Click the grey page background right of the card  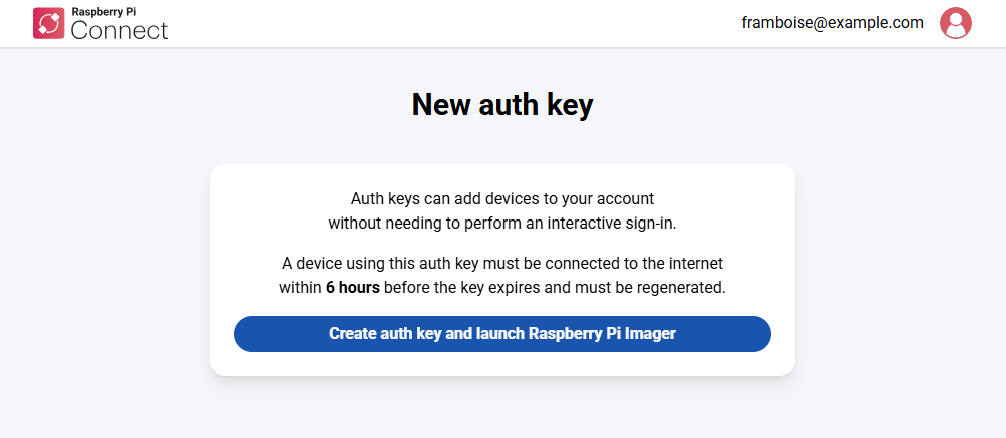900,270
